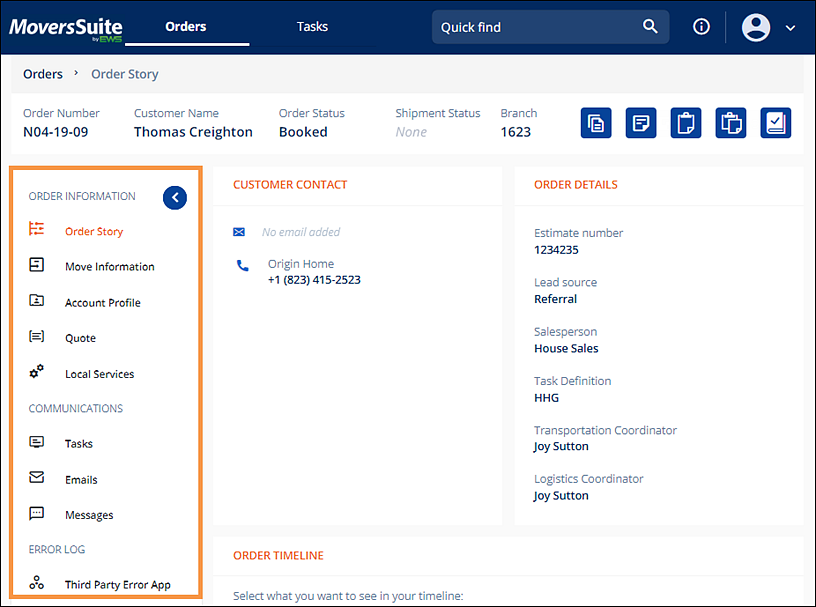
Task: Collapse the Order Information panel
Action: (x=175, y=197)
